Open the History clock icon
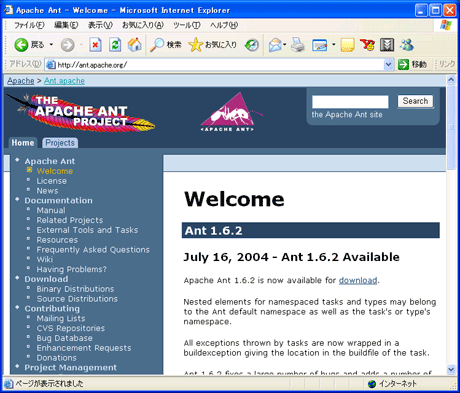This screenshot has width=460, height=393. (252, 45)
